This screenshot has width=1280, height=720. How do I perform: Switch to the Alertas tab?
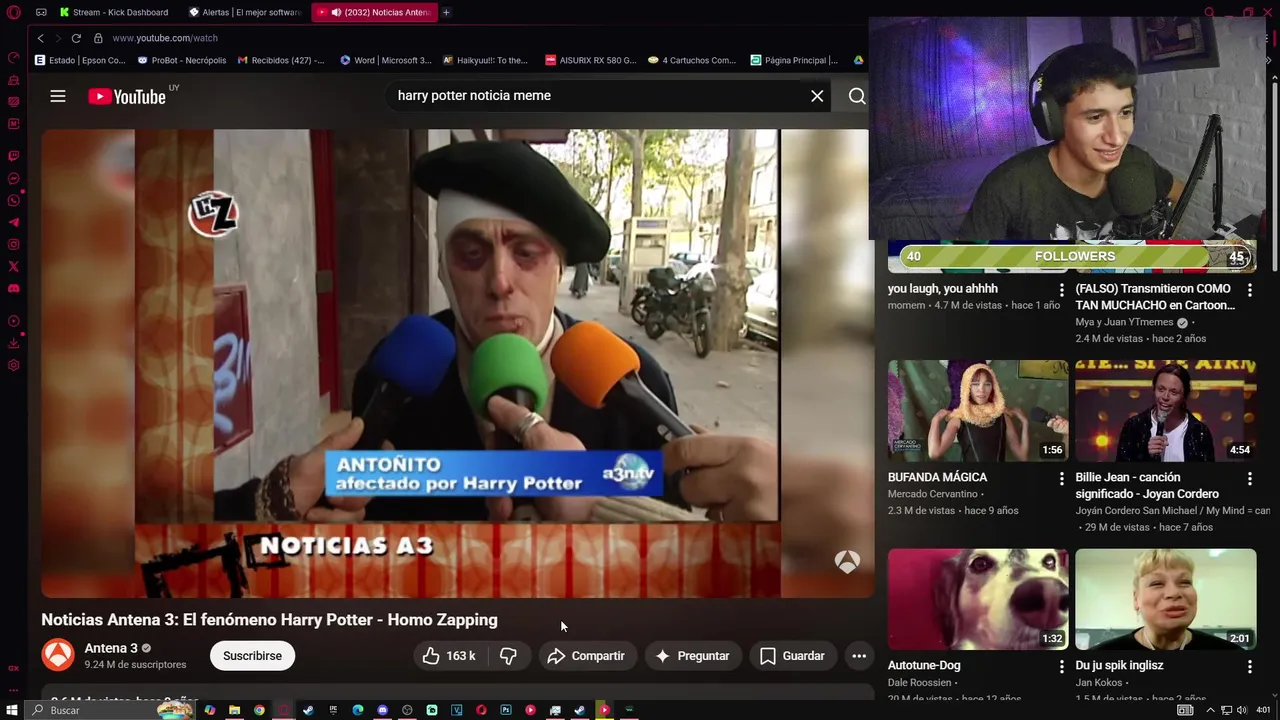click(x=246, y=12)
